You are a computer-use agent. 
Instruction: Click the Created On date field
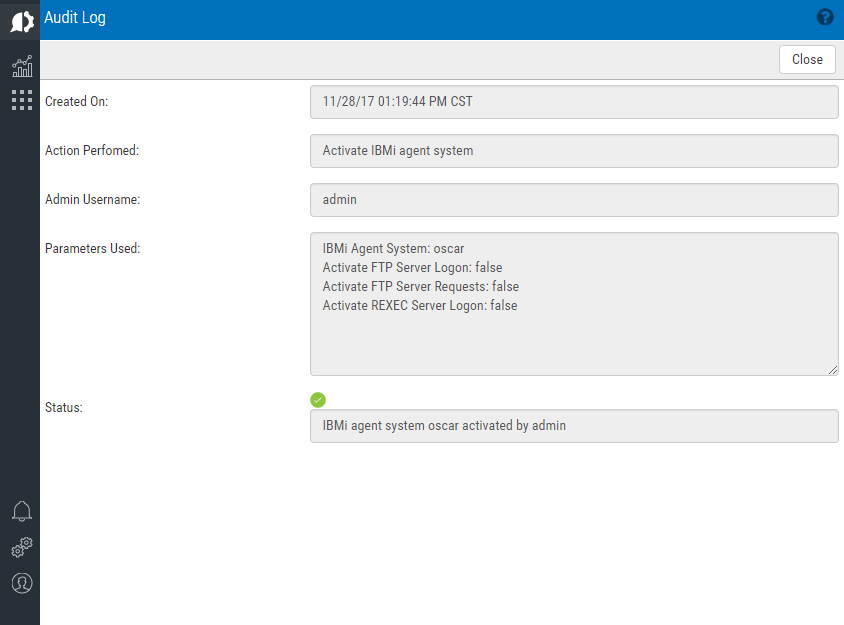point(574,102)
